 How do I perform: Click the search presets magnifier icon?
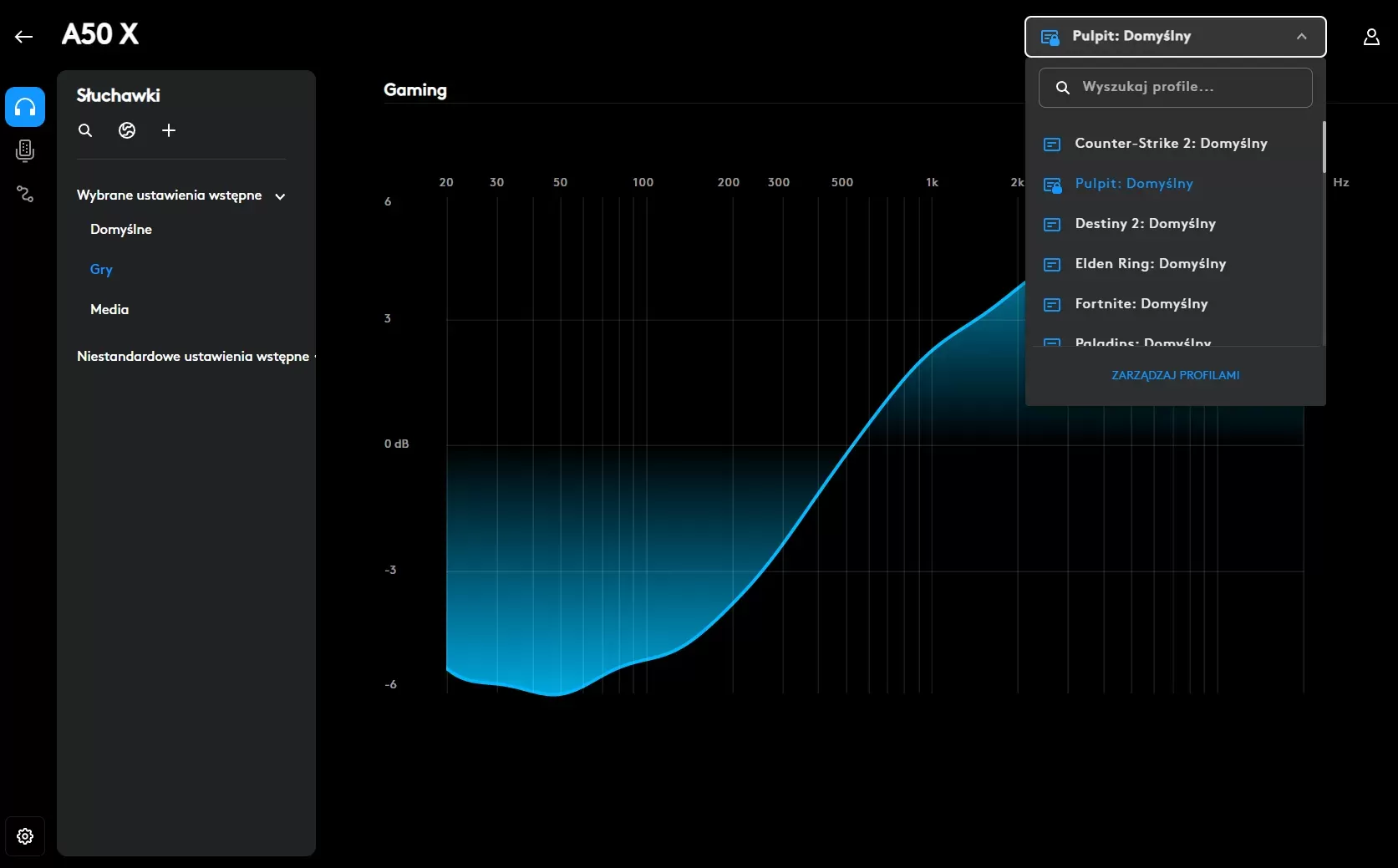85,130
